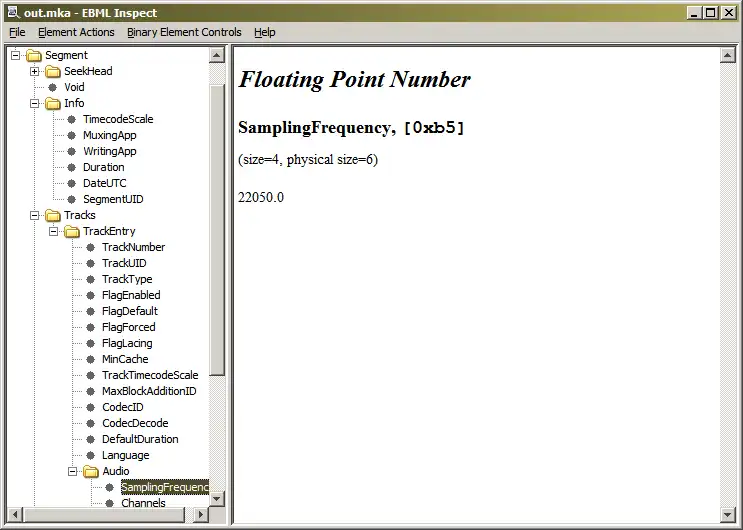Screen dimensions: 743x530
Task: Select the SegmentUID element
Action: pos(113,200)
